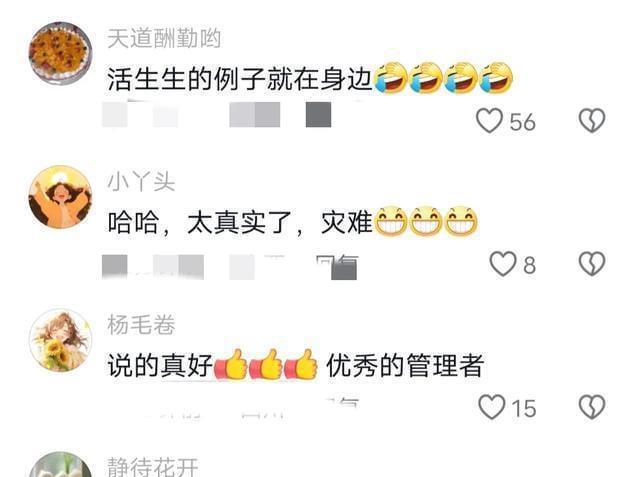Tap the 15 like count
This screenshot has width=640, height=477.
(x=524, y=408)
